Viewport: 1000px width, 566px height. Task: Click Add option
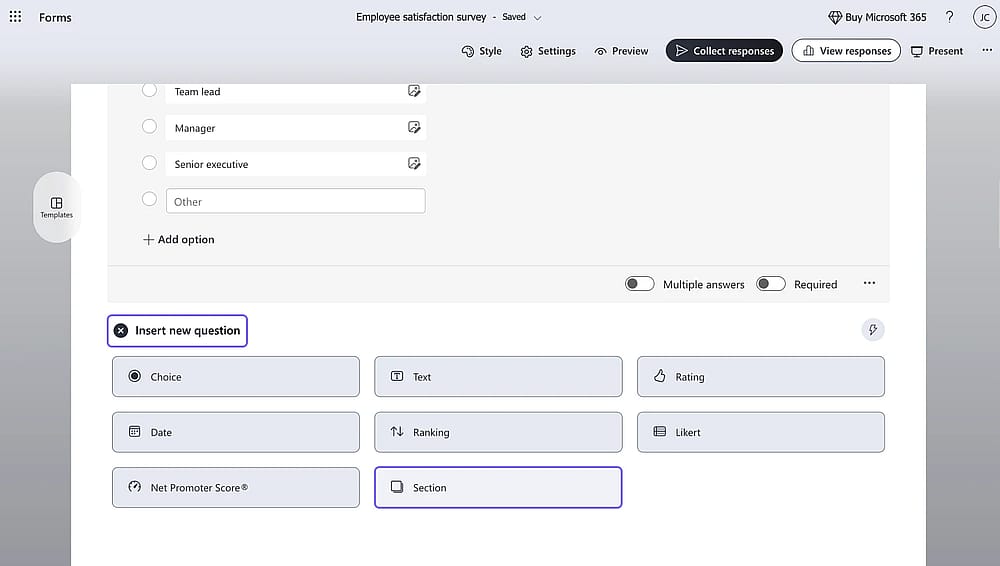[x=179, y=239]
